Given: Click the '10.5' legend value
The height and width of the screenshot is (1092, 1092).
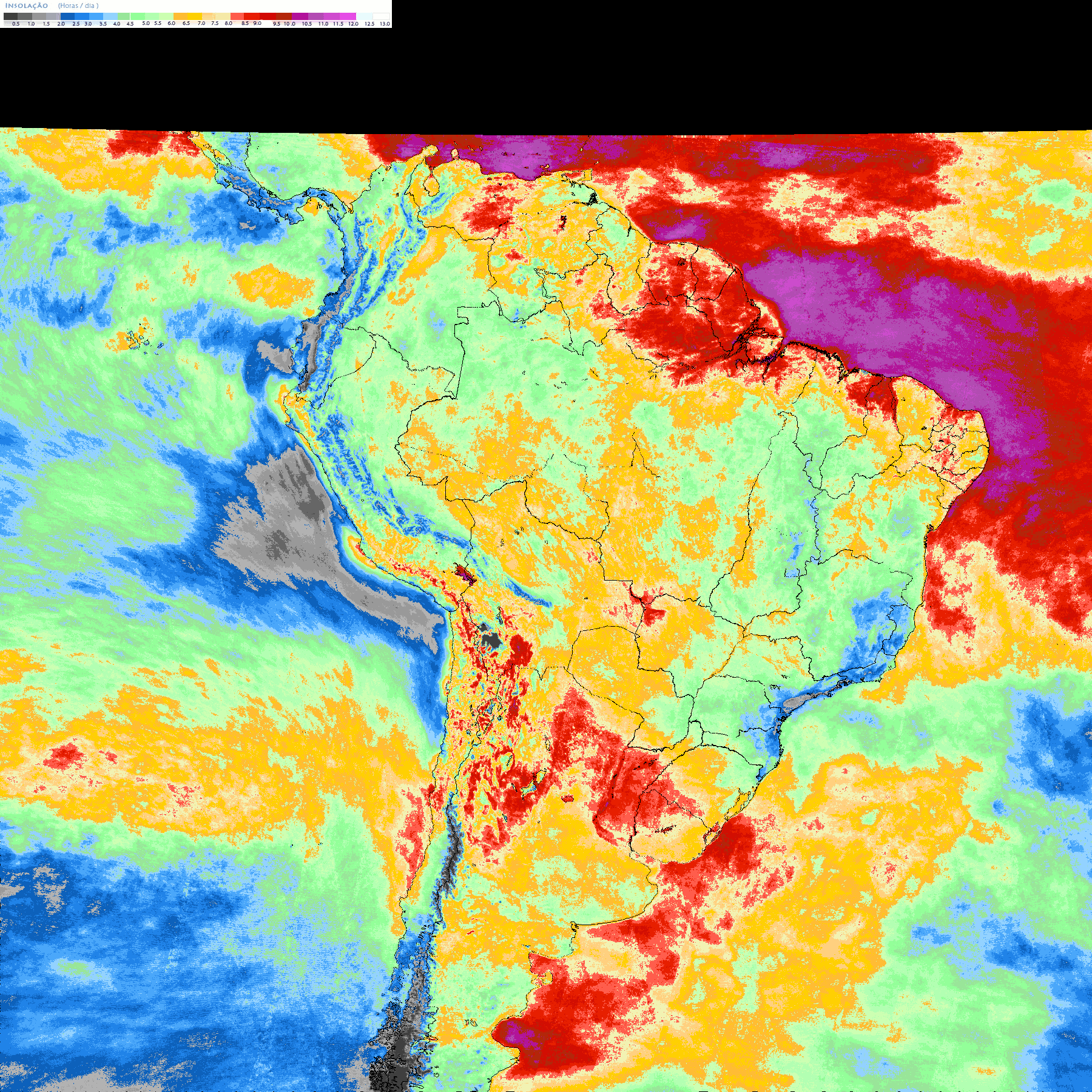Looking at the screenshot, I should click(x=307, y=24).
